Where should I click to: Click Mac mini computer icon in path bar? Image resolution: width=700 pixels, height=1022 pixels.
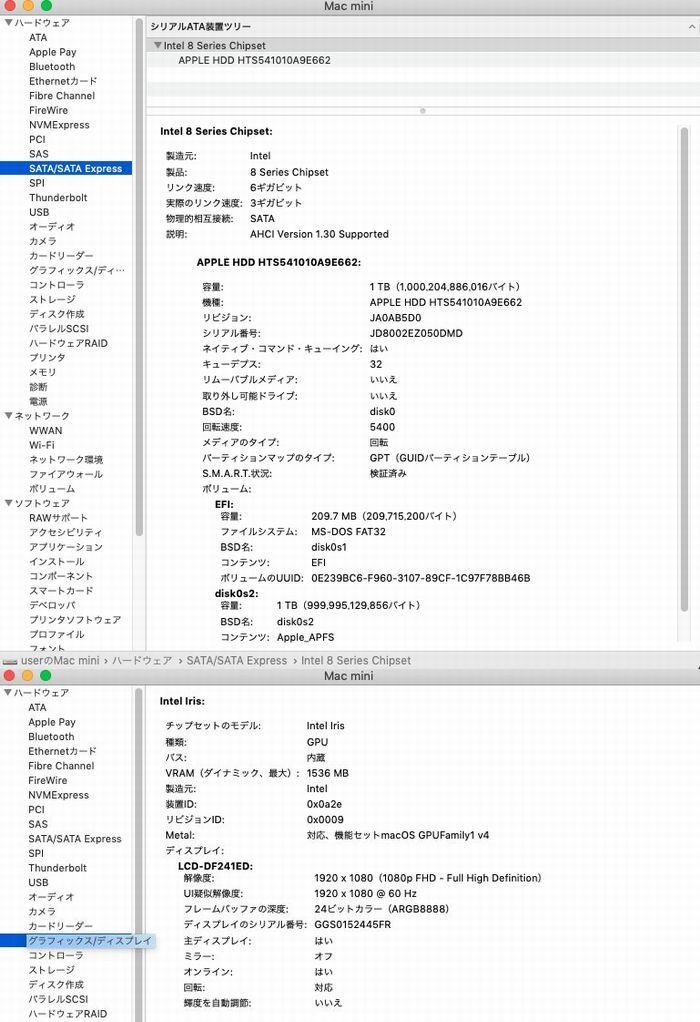[10, 661]
